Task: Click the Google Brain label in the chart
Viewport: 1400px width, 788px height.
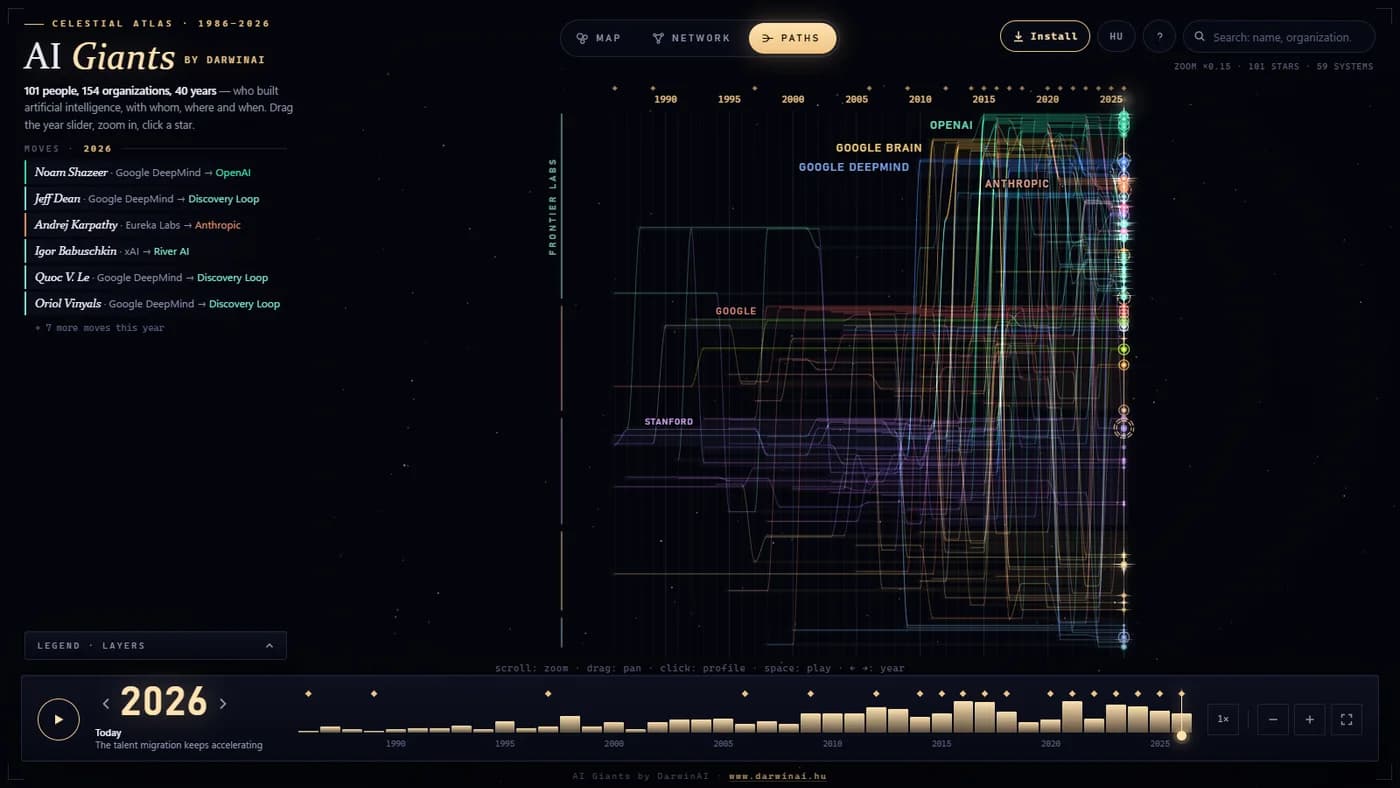Action: click(879, 148)
